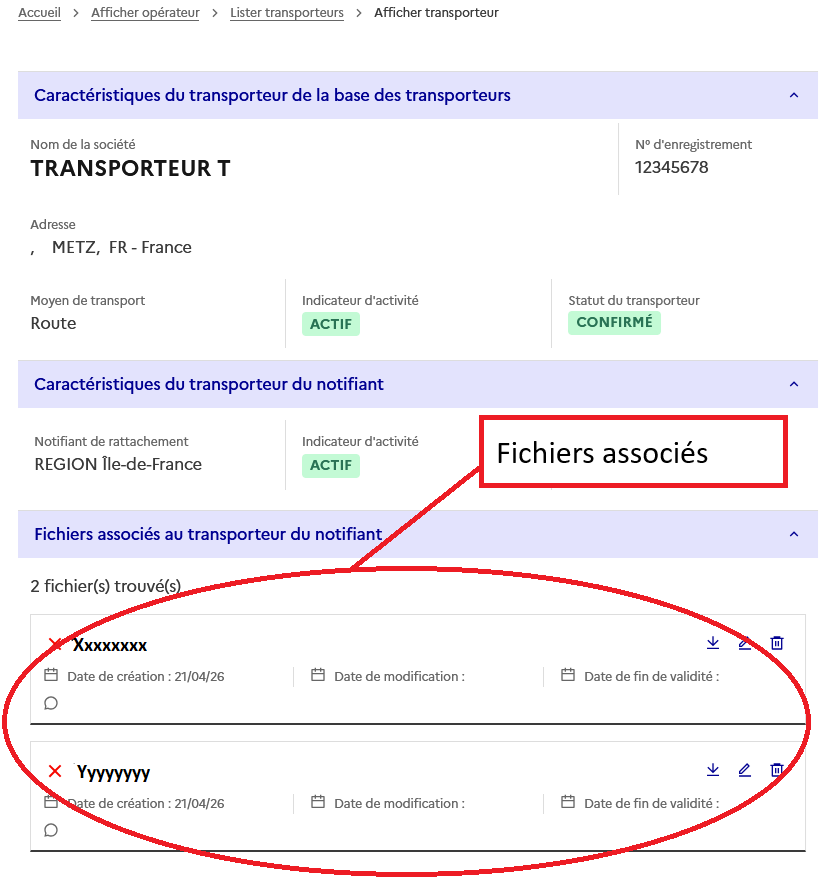Open comment bubble for Yyyyyyyy file
The width and height of the screenshot is (839, 879).
click(51, 830)
